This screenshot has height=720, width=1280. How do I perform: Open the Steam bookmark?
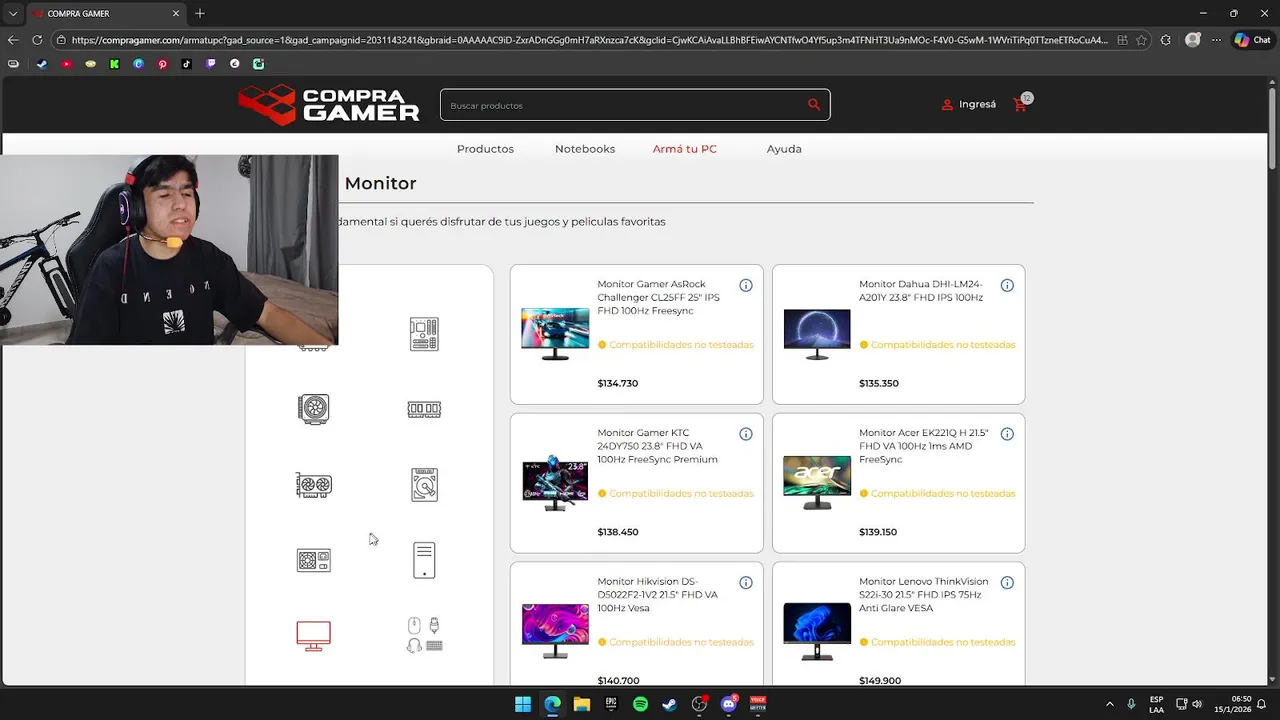[x=41, y=64]
